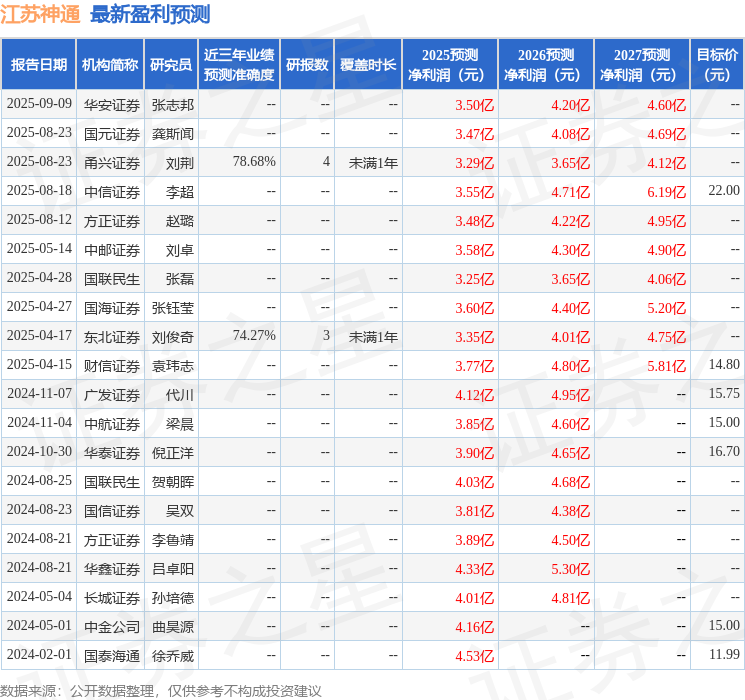Click analyst name 刘俊奇
The image size is (745, 700).
pyautogui.click(x=172, y=337)
